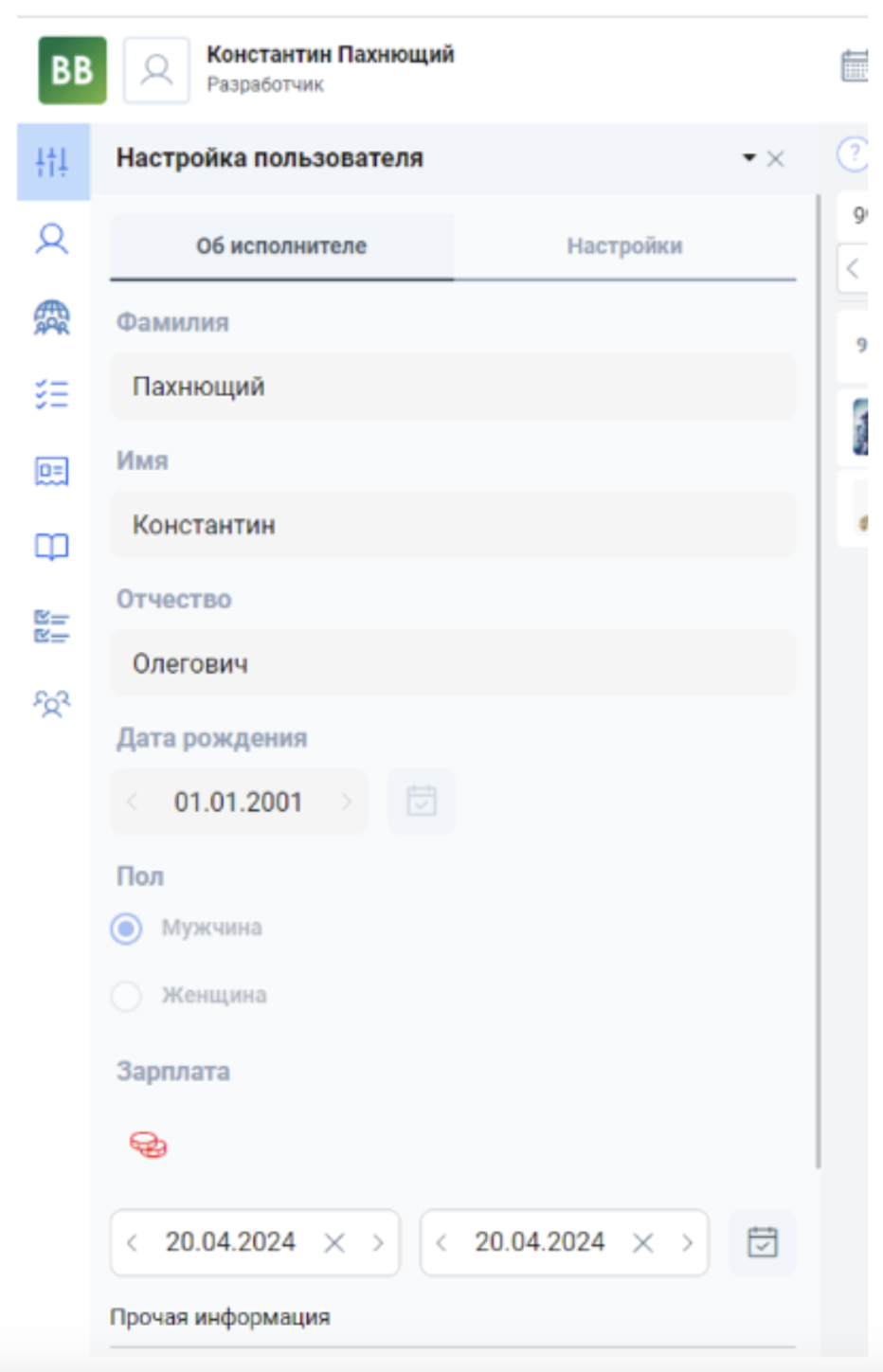Image resolution: width=883 pixels, height=1372 pixels.
Task: Step birth date forward one day
Action: tap(347, 802)
